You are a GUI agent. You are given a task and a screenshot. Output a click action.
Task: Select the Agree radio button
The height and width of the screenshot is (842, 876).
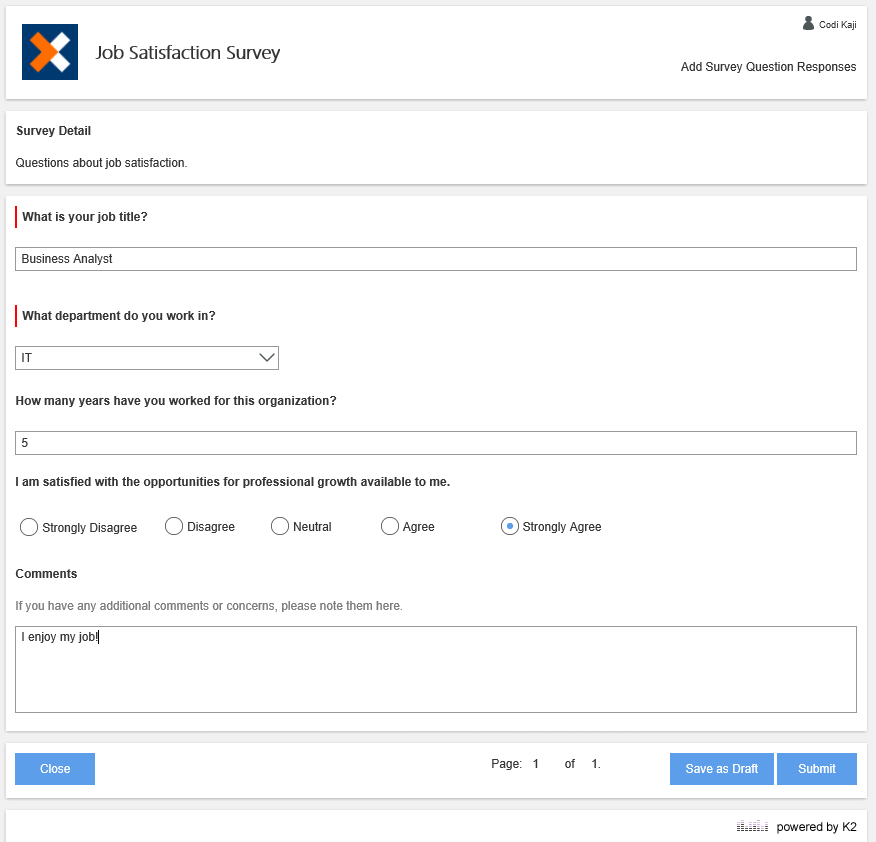coord(389,526)
